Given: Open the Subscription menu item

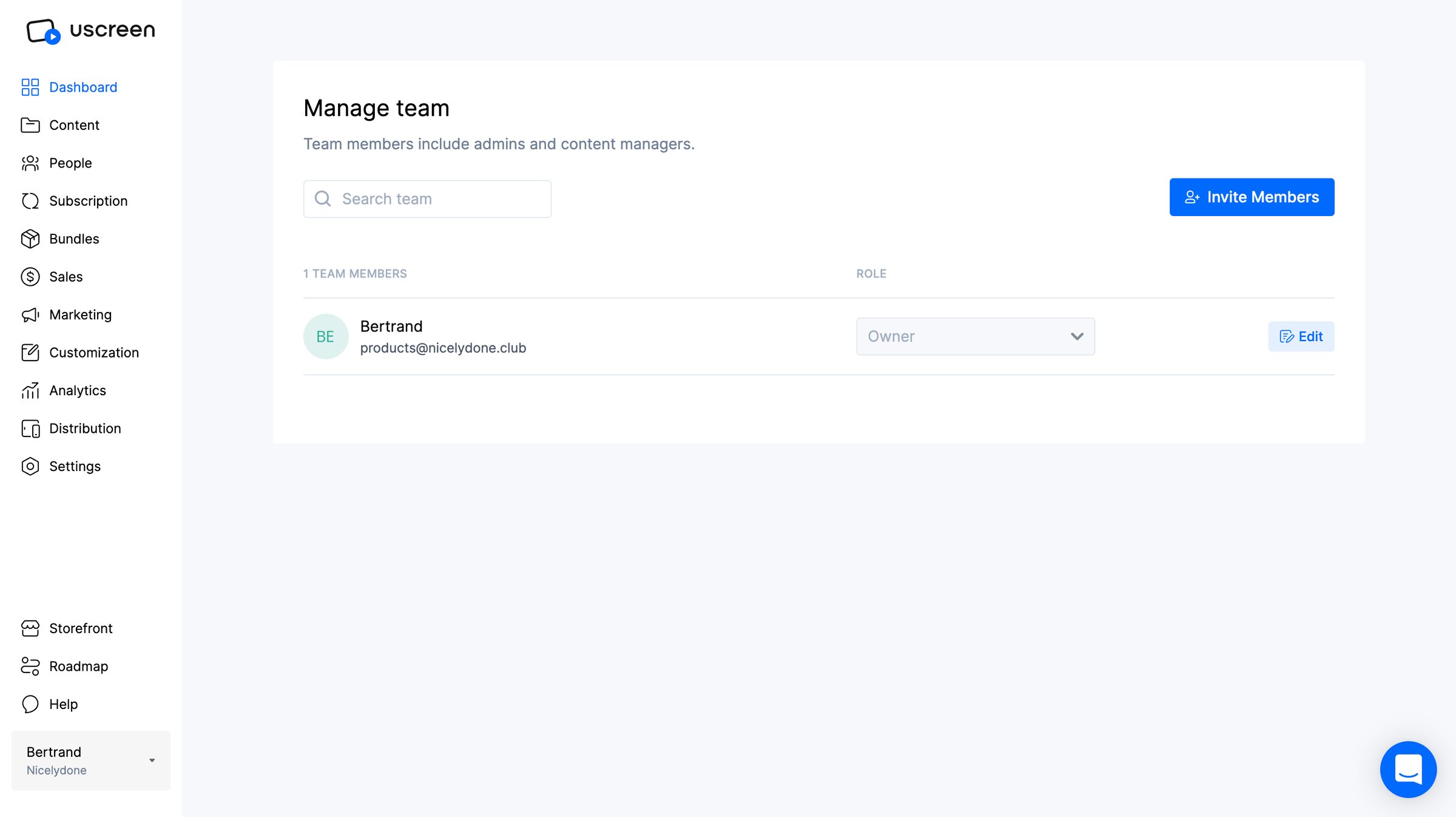Looking at the screenshot, I should 89,201.
